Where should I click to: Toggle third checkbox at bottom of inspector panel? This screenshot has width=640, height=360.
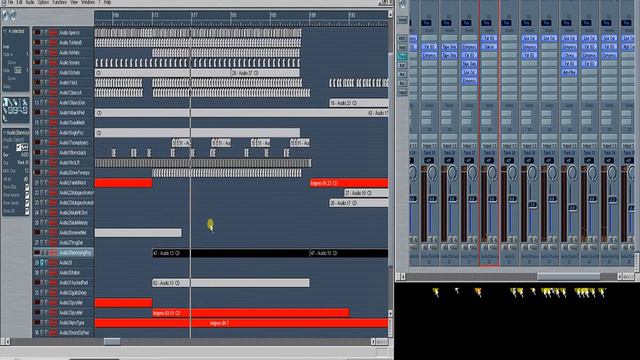[27, 203]
